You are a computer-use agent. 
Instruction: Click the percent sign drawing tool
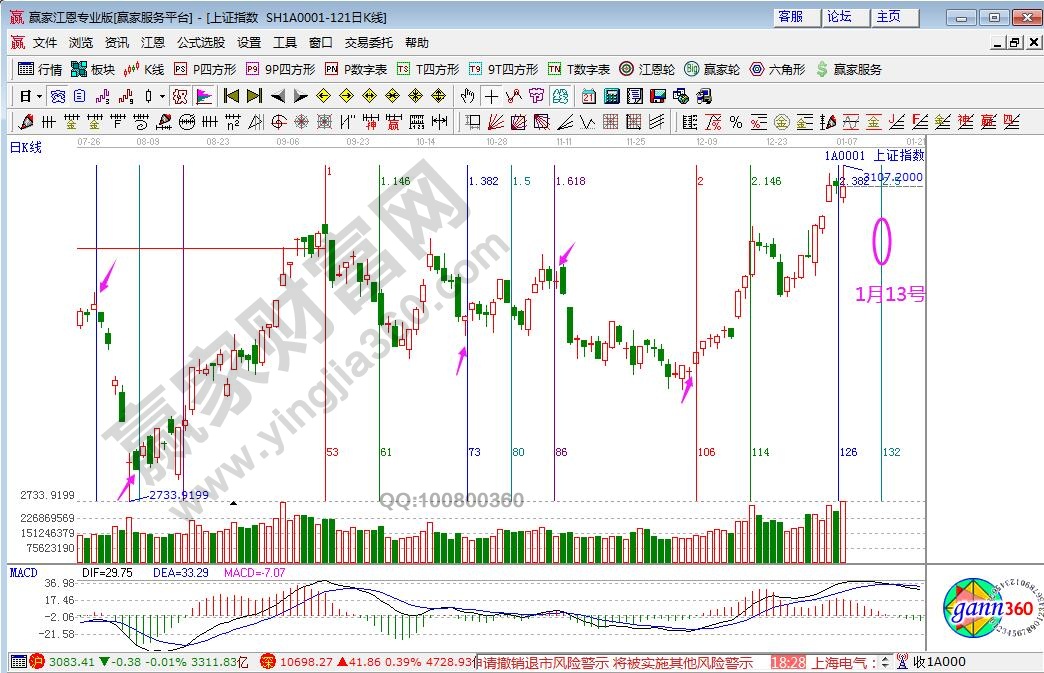[x=735, y=122]
